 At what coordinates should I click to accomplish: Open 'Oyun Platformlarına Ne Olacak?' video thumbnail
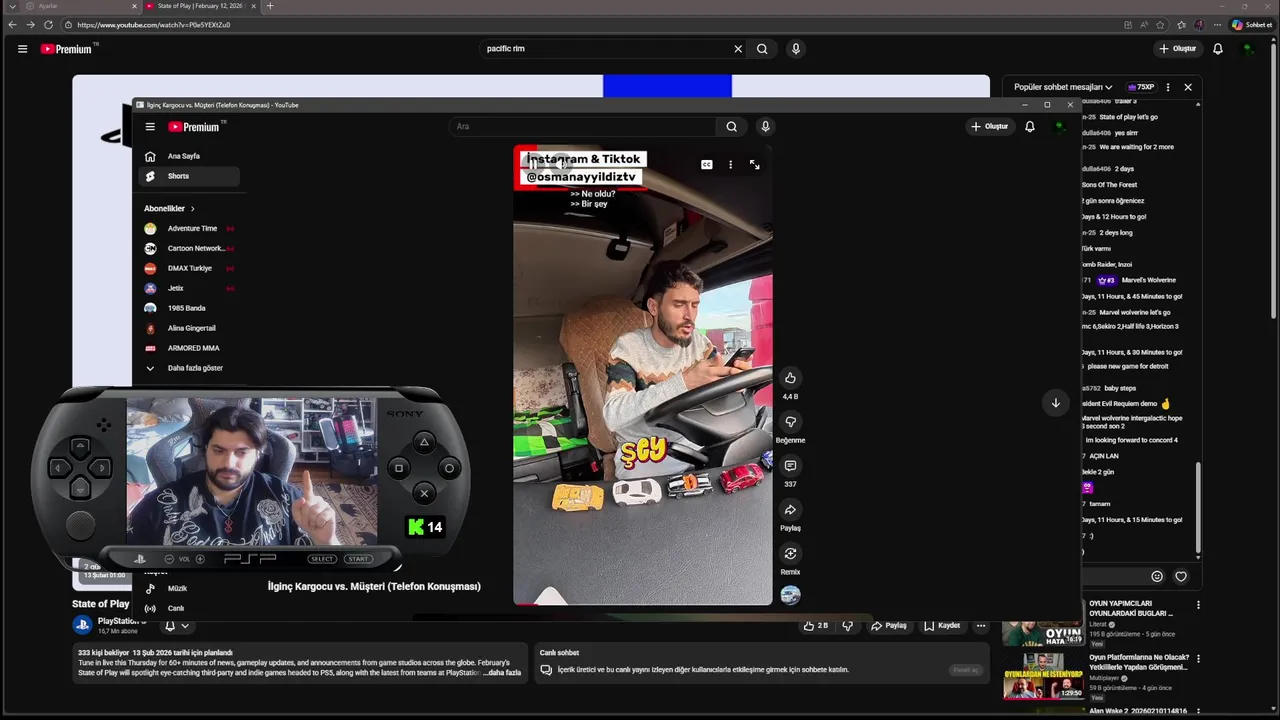(1043, 676)
